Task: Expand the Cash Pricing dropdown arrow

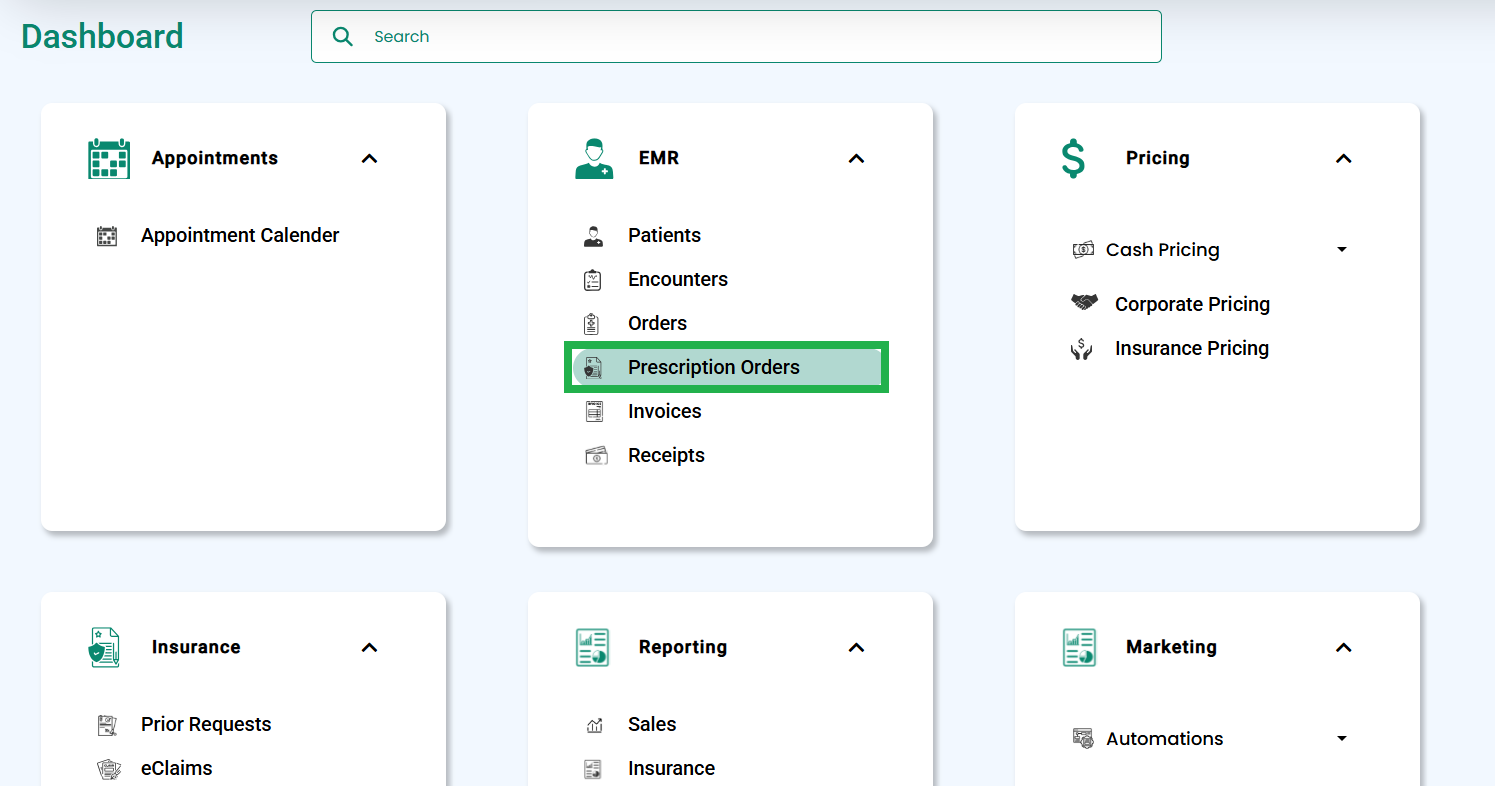Action: coord(1342,250)
